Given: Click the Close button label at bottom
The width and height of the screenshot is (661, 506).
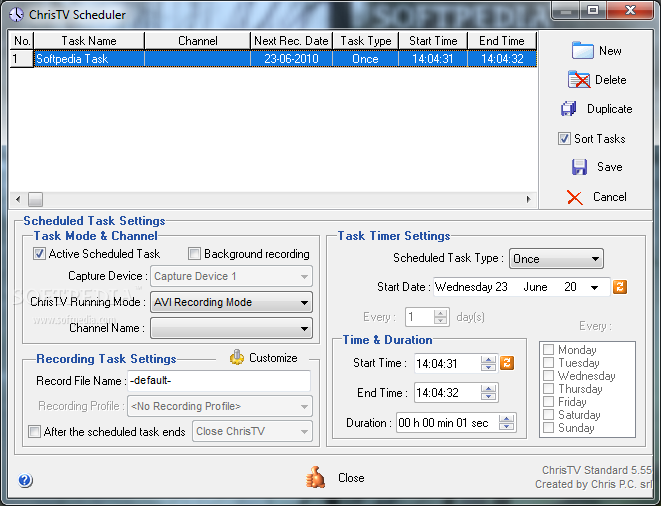Looking at the screenshot, I should click(x=351, y=478).
